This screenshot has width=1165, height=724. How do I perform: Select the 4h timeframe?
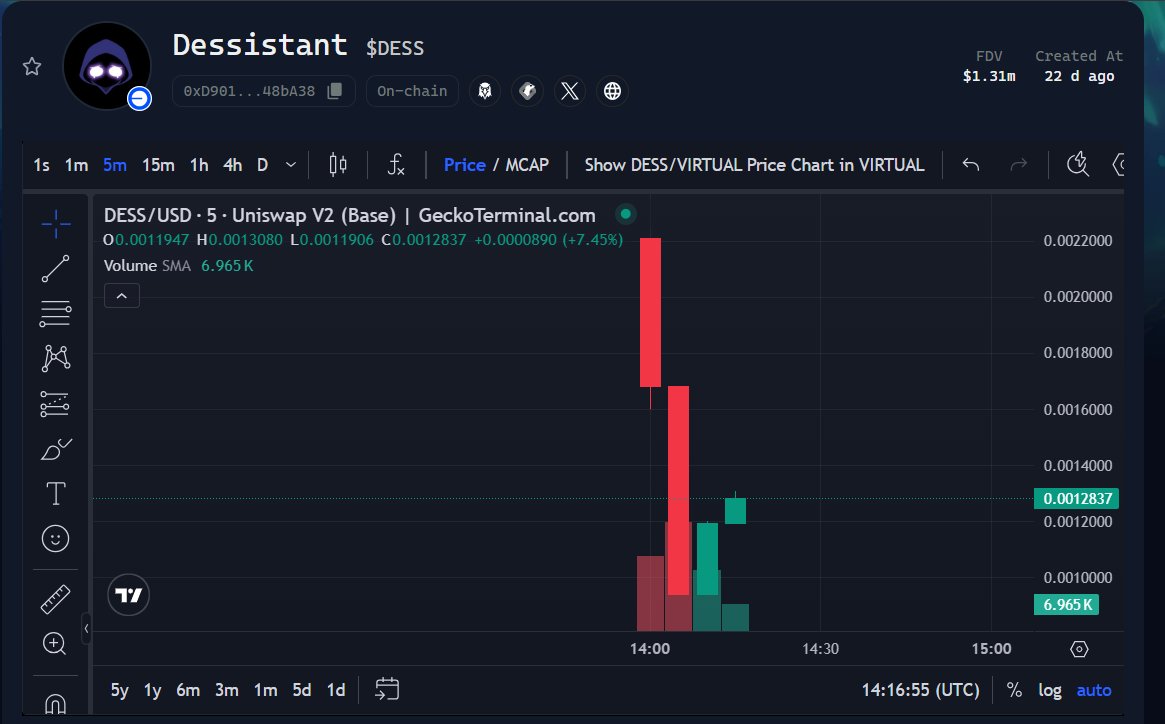pos(233,164)
